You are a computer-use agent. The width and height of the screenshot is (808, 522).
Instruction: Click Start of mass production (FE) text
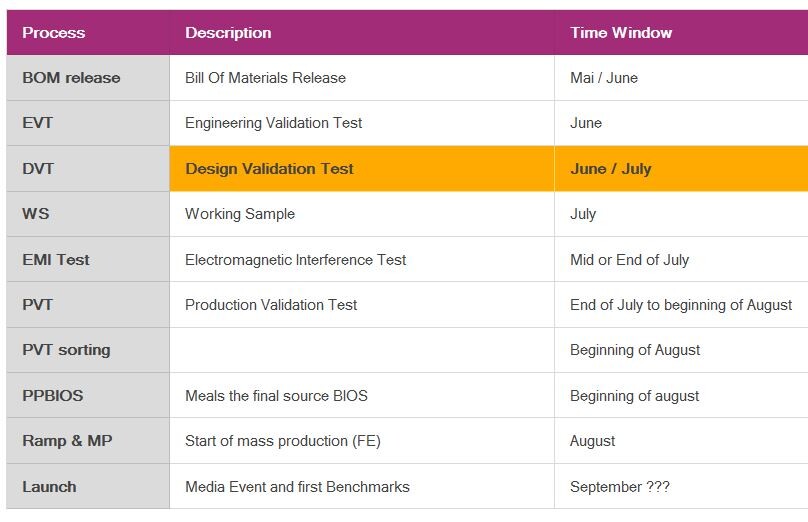(282, 441)
